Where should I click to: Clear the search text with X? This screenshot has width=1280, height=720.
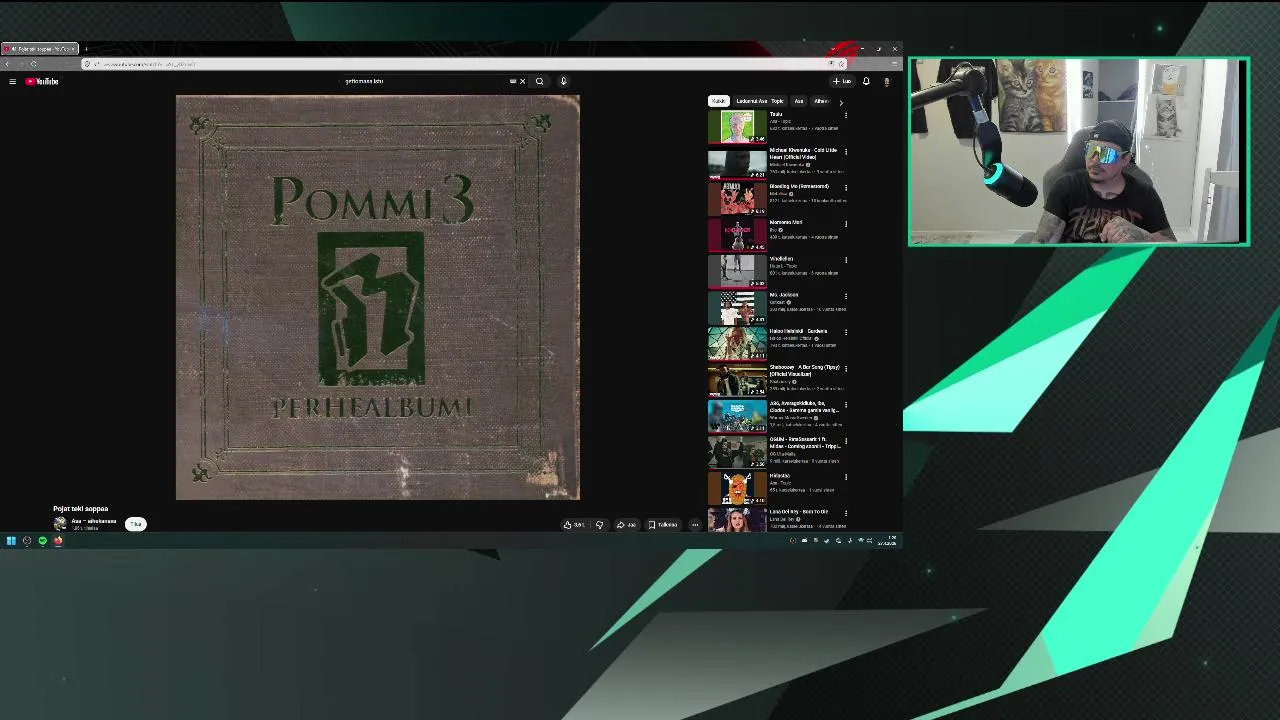(522, 81)
